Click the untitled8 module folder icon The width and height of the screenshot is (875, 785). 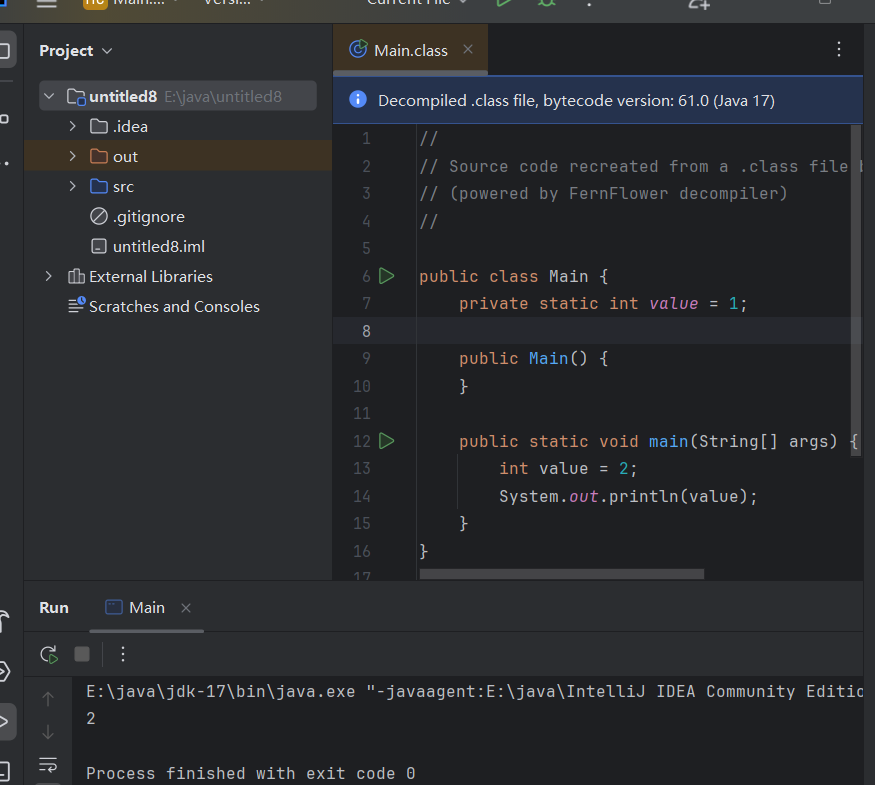coord(76,97)
